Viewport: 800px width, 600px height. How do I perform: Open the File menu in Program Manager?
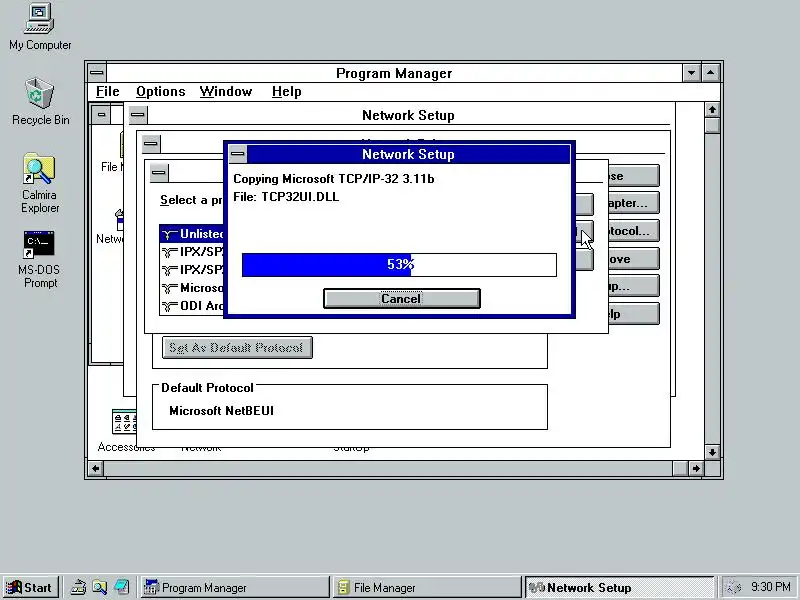108,91
